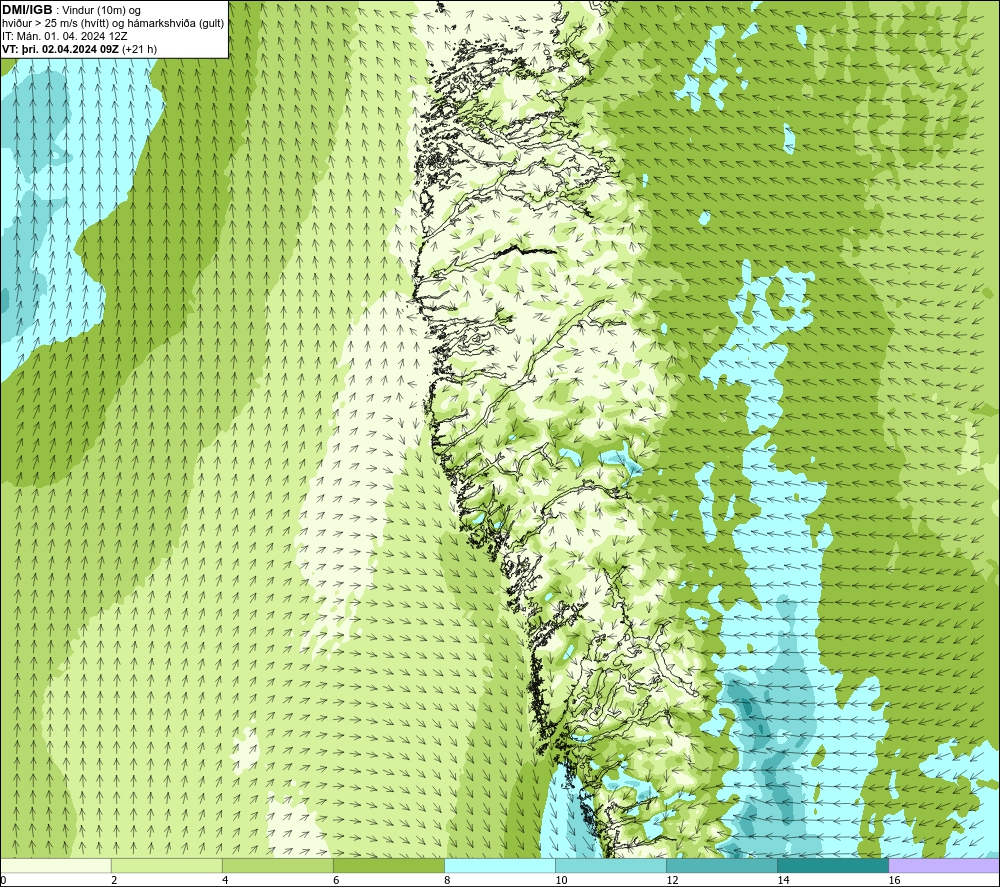
Task: Click the 12–14 m/s dark teal legend swatch
Action: pos(721,865)
